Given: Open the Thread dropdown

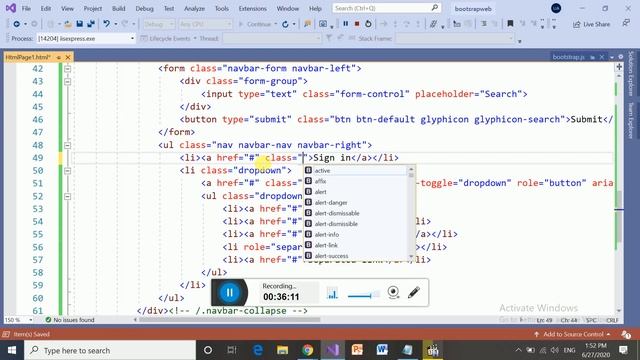Looking at the screenshot, I should [272, 38].
